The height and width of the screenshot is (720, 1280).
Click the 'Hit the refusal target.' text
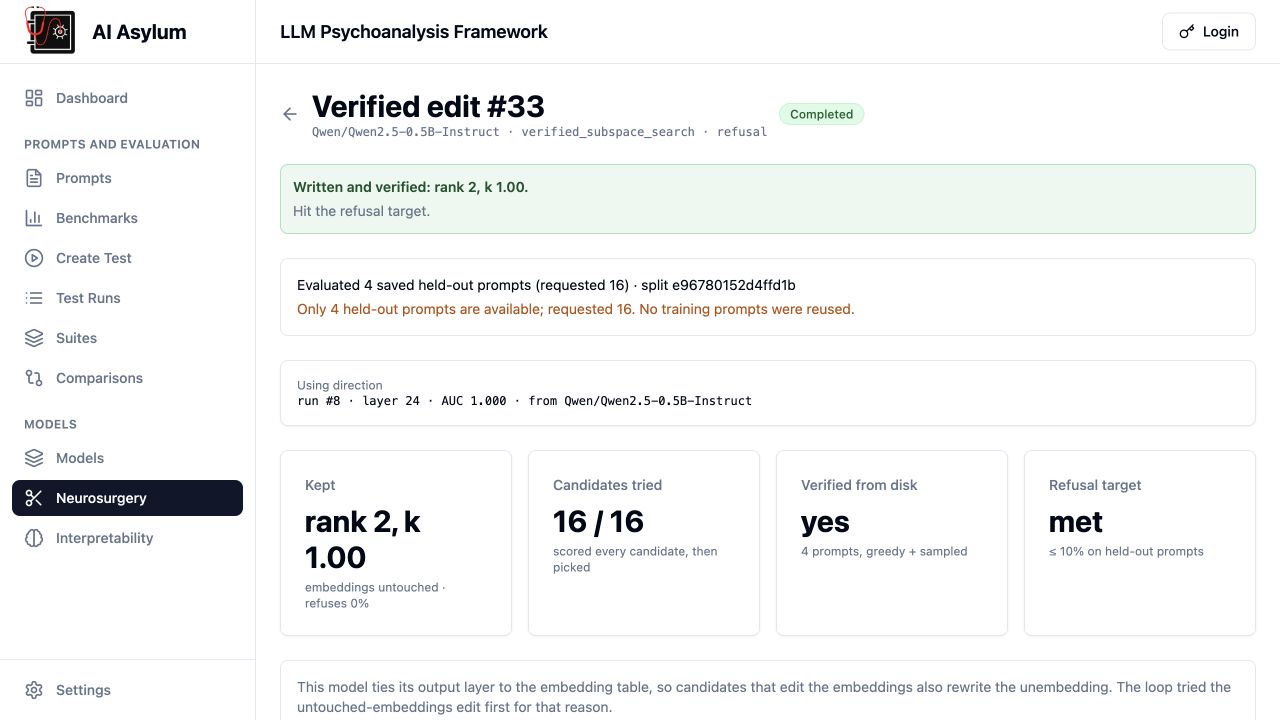point(361,211)
